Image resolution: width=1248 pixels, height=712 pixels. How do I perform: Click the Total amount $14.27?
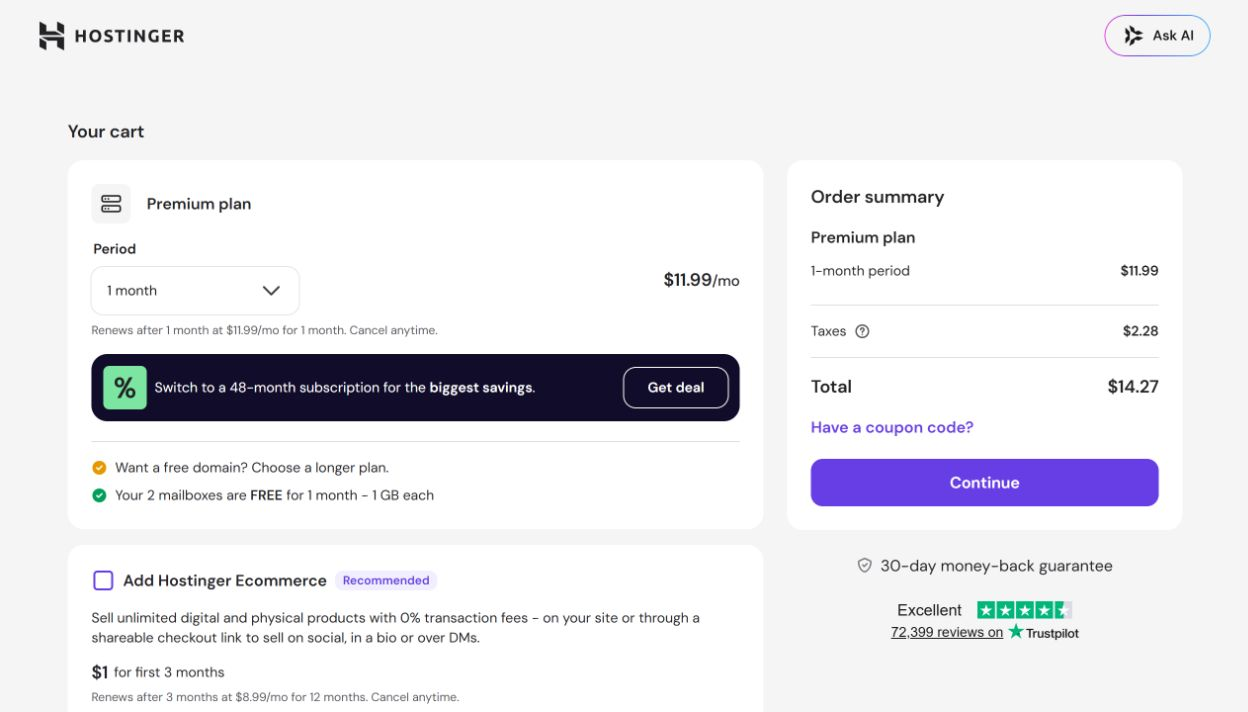(1133, 387)
